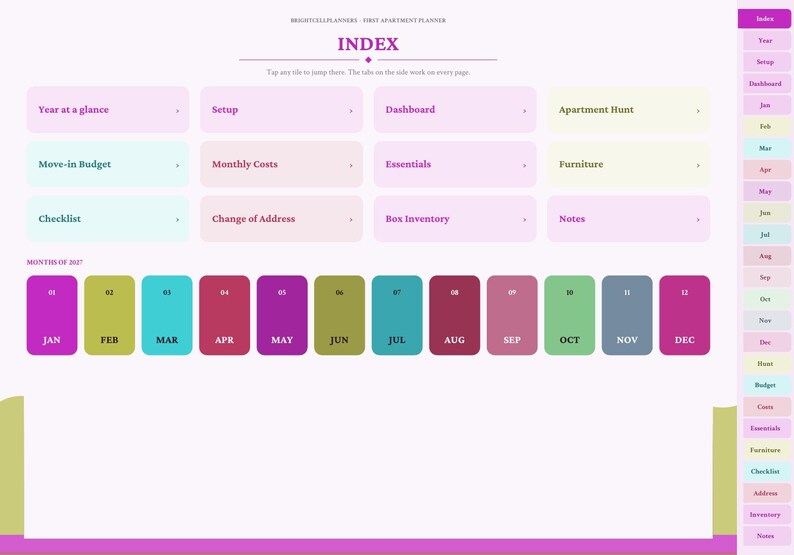This screenshot has height=555, width=794.
Task: Open the Aug side tab
Action: pos(767,256)
